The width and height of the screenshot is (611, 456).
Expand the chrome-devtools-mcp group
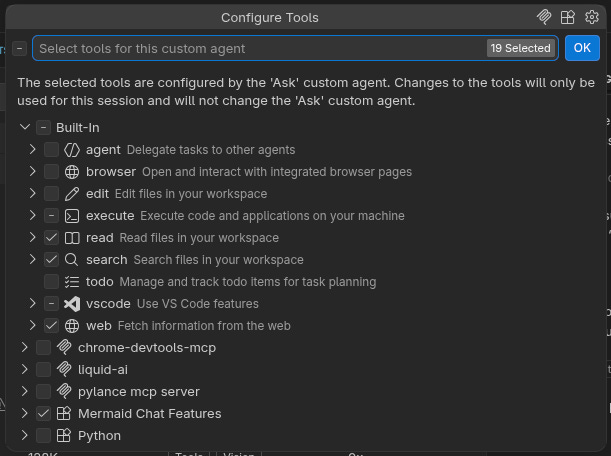pyautogui.click(x=24, y=348)
